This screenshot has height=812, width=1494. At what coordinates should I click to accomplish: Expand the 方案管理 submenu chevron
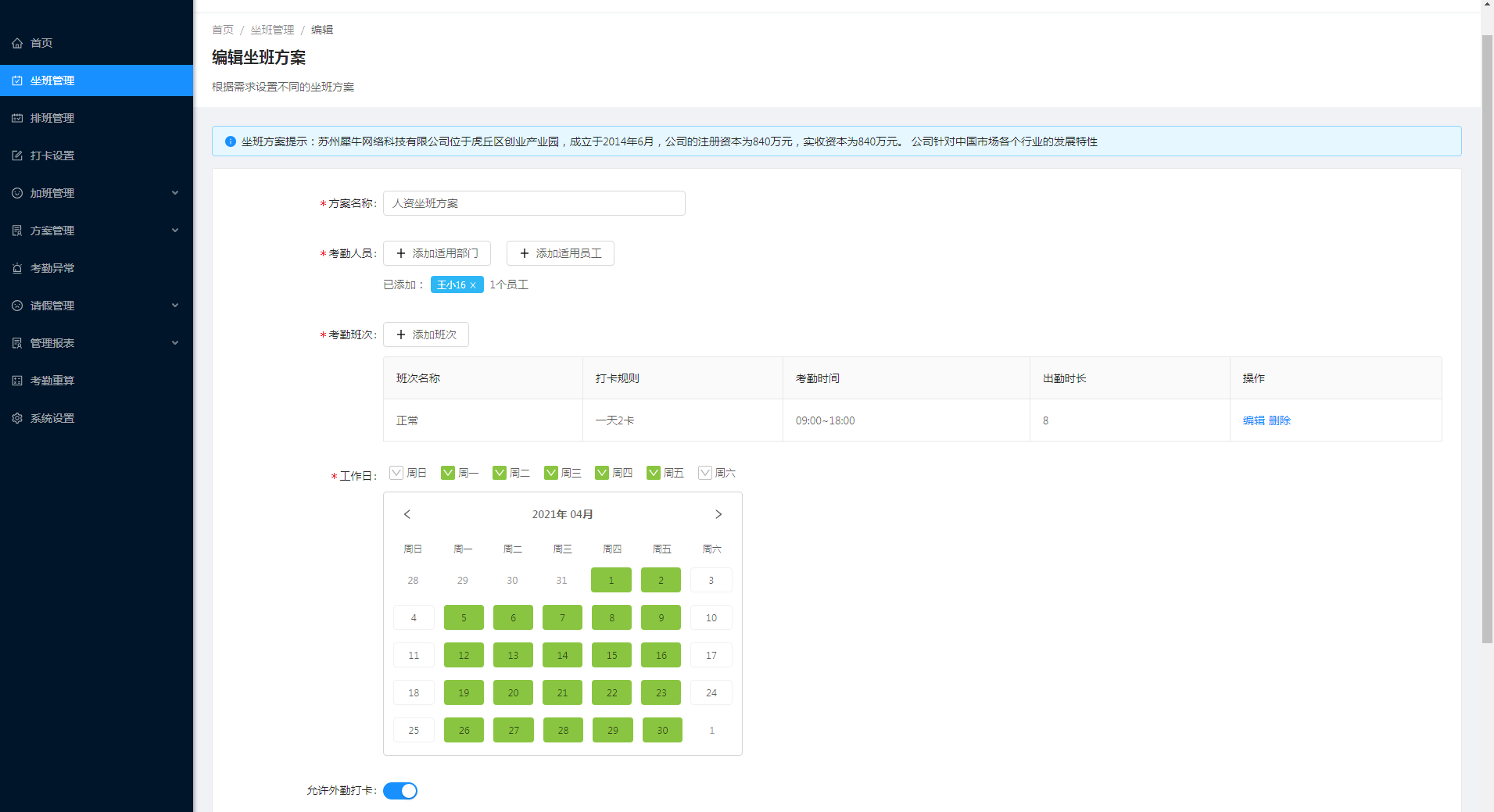[175, 231]
